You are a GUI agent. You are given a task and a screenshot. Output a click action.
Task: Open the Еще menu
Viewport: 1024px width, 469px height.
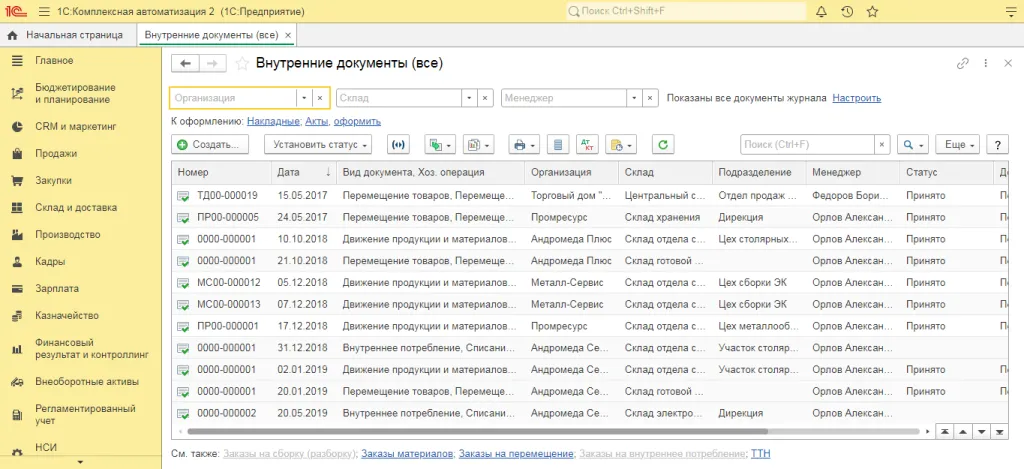[956, 145]
